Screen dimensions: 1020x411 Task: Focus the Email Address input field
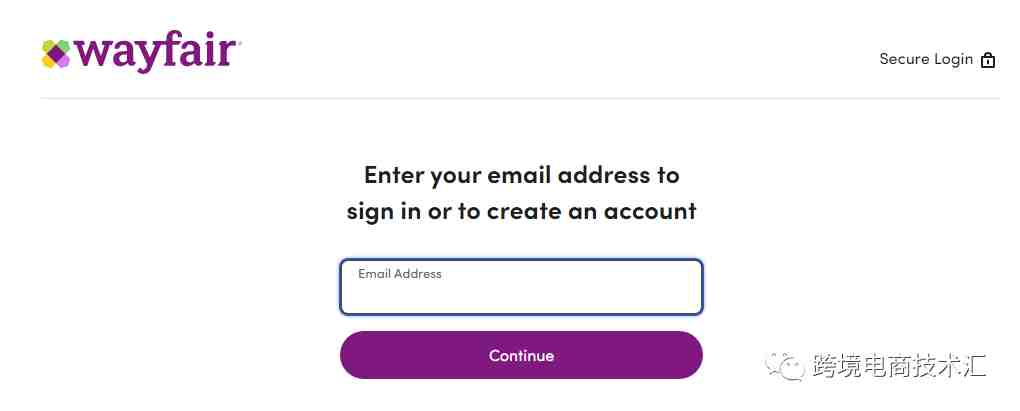[x=521, y=287]
